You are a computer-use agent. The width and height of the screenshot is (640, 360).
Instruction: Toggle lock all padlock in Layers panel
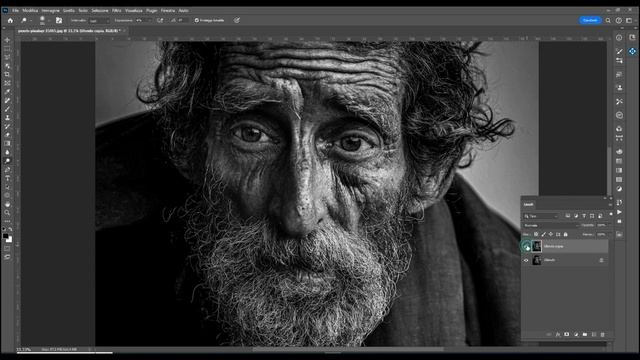pos(565,234)
